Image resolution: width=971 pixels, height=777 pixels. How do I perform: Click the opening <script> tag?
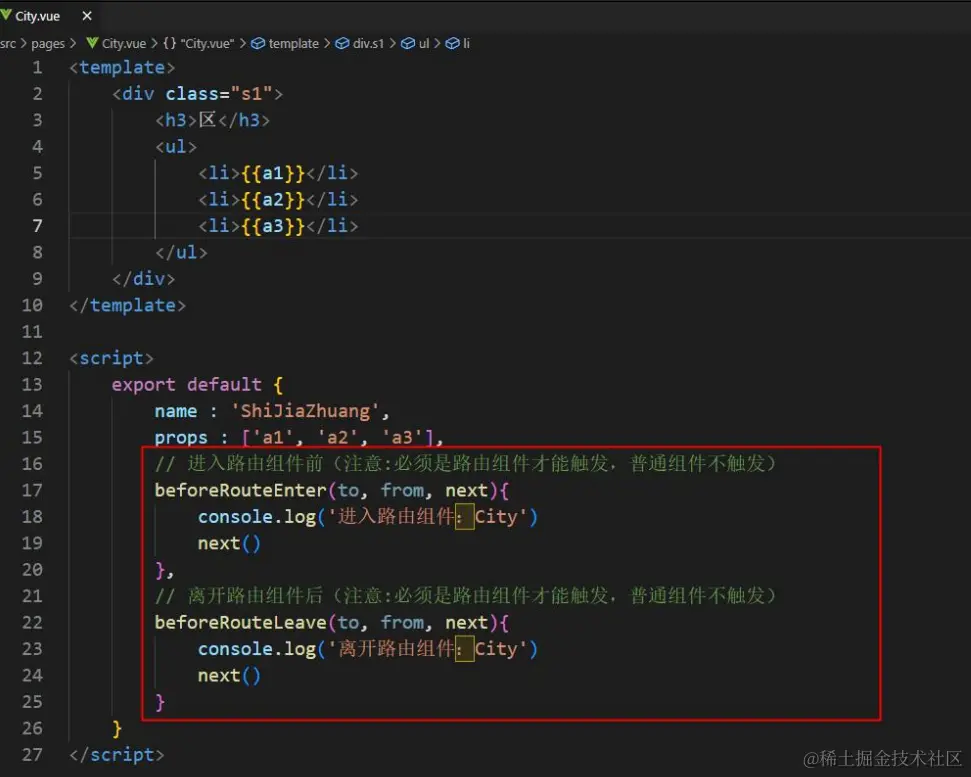tap(111, 358)
